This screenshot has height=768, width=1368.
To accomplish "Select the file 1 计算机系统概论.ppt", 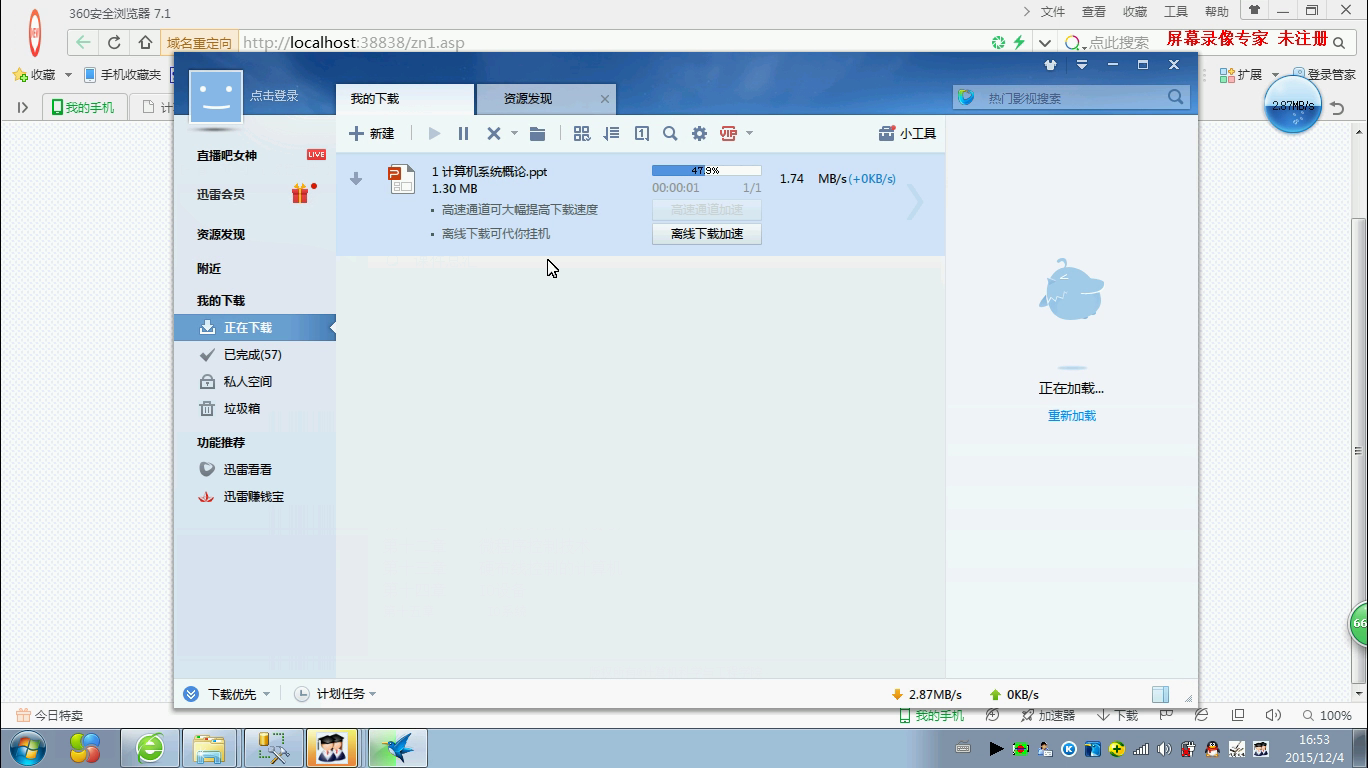I will tap(490, 172).
